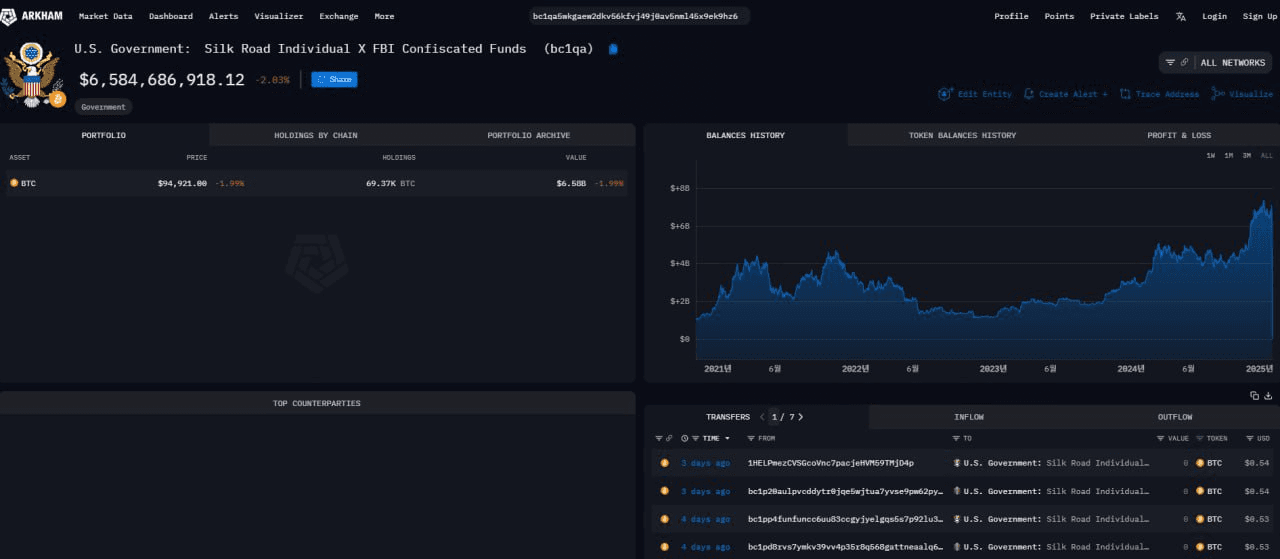The width and height of the screenshot is (1280, 559).
Task: Click the Arkham logo in the header
Action: [33, 16]
